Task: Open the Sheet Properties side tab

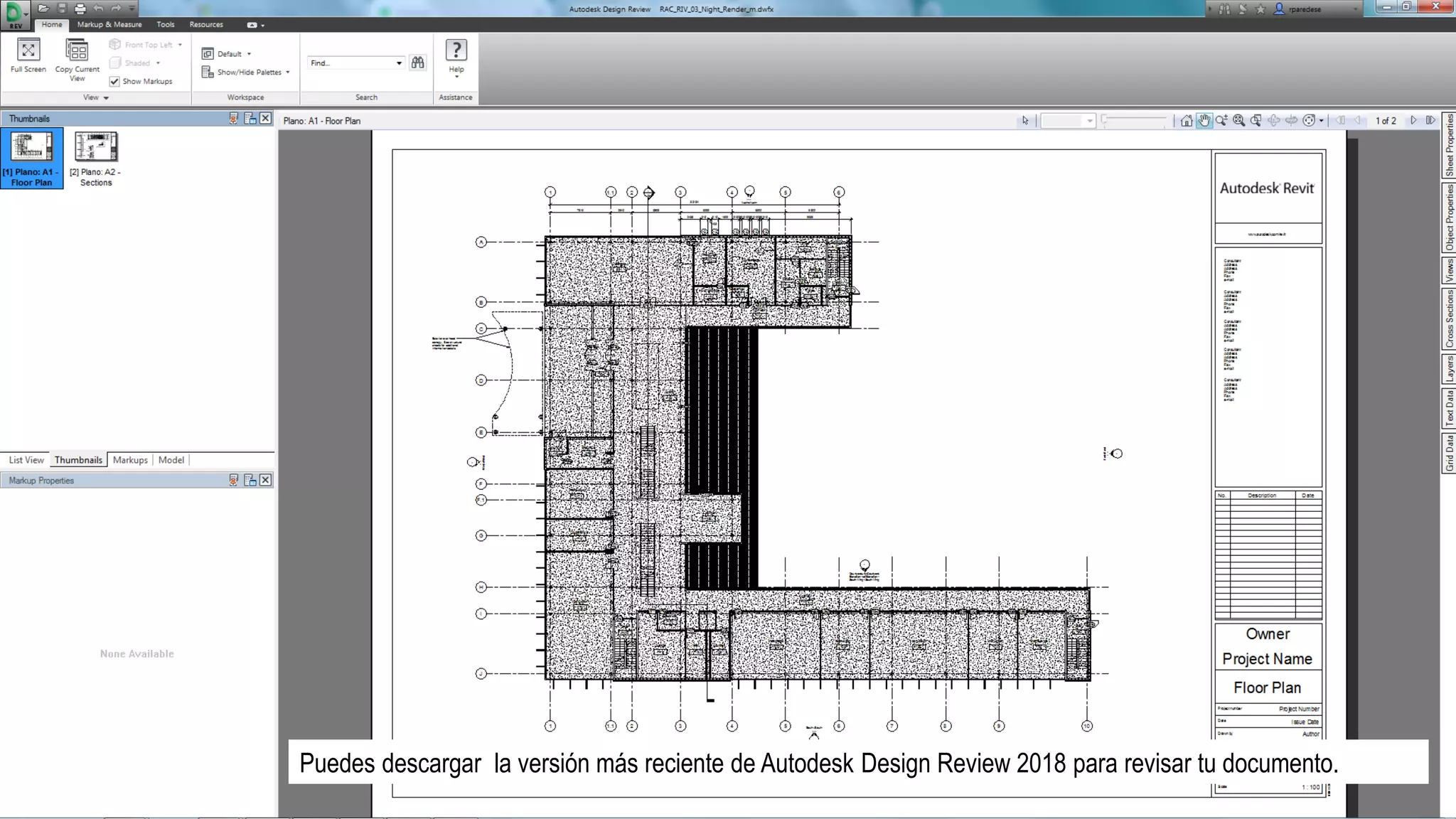Action: click(1449, 145)
